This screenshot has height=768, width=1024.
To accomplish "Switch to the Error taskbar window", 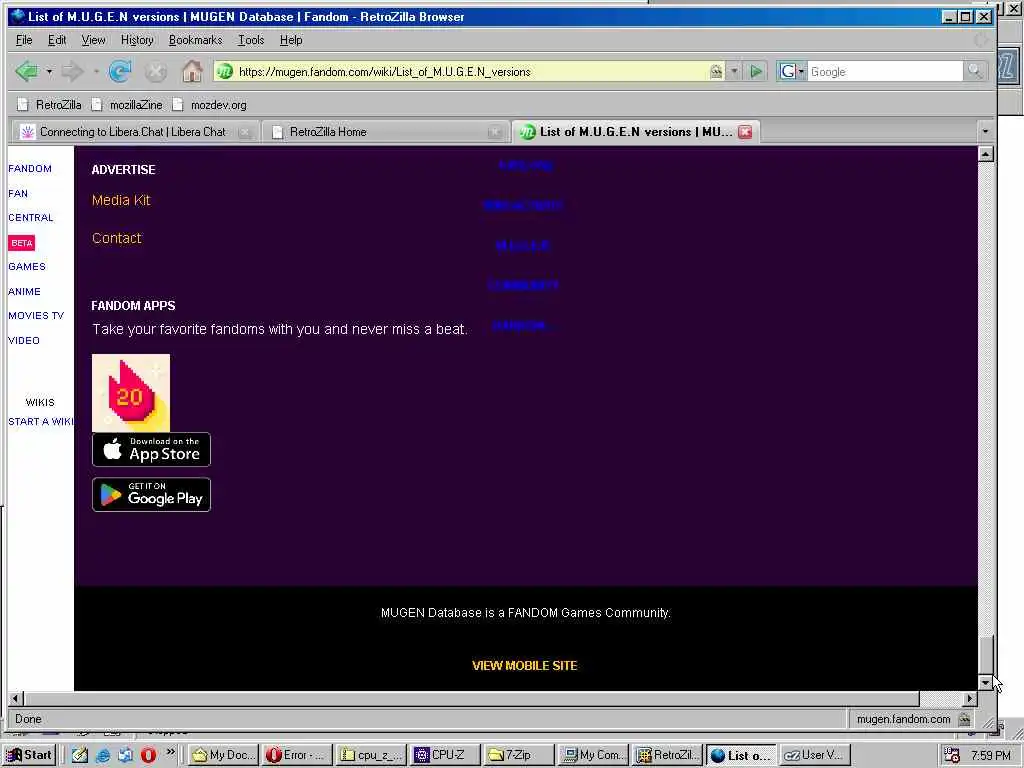I will 297,755.
